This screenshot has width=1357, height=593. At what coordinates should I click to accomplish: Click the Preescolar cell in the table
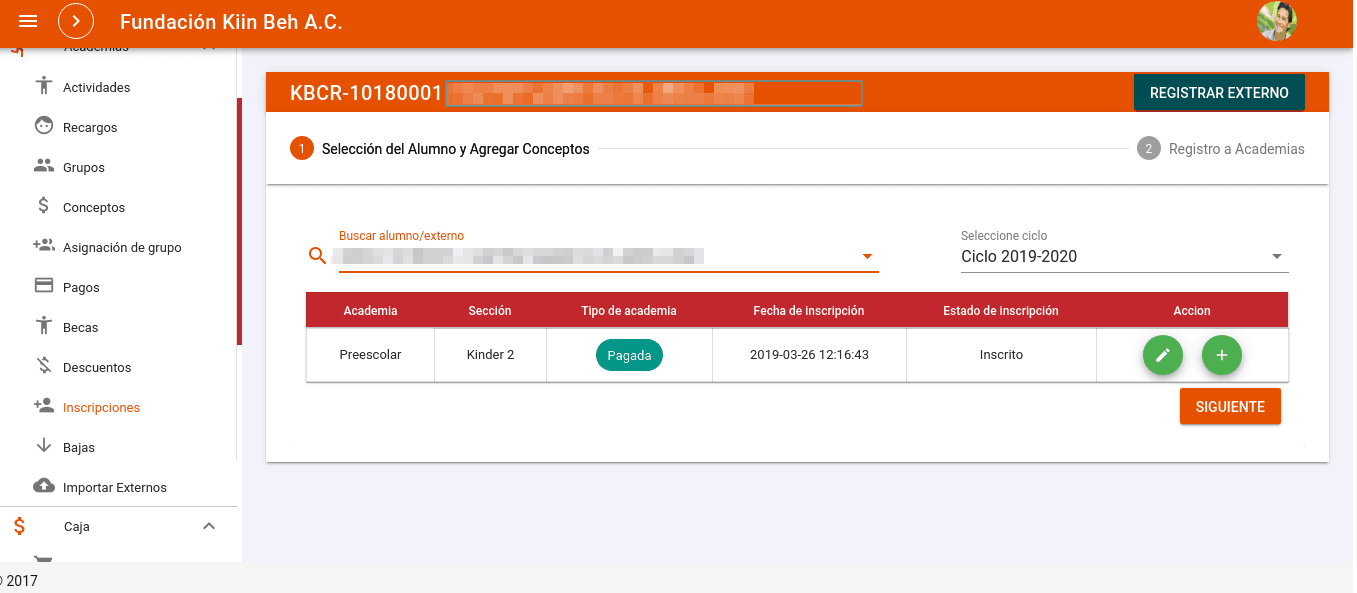(x=370, y=355)
